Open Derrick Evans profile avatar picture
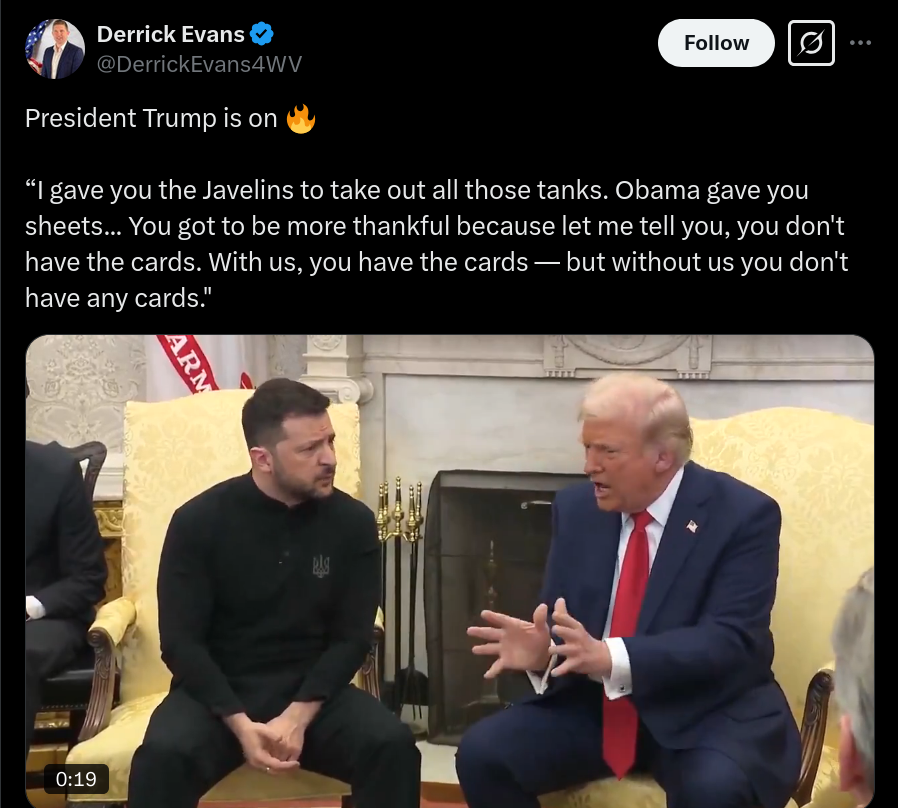The image size is (898, 808). (55, 49)
